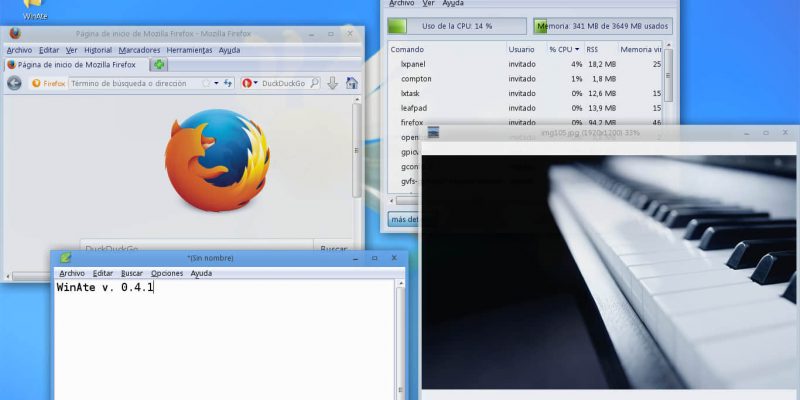Open Buscar menu in Leafpad editor

pos(132,273)
